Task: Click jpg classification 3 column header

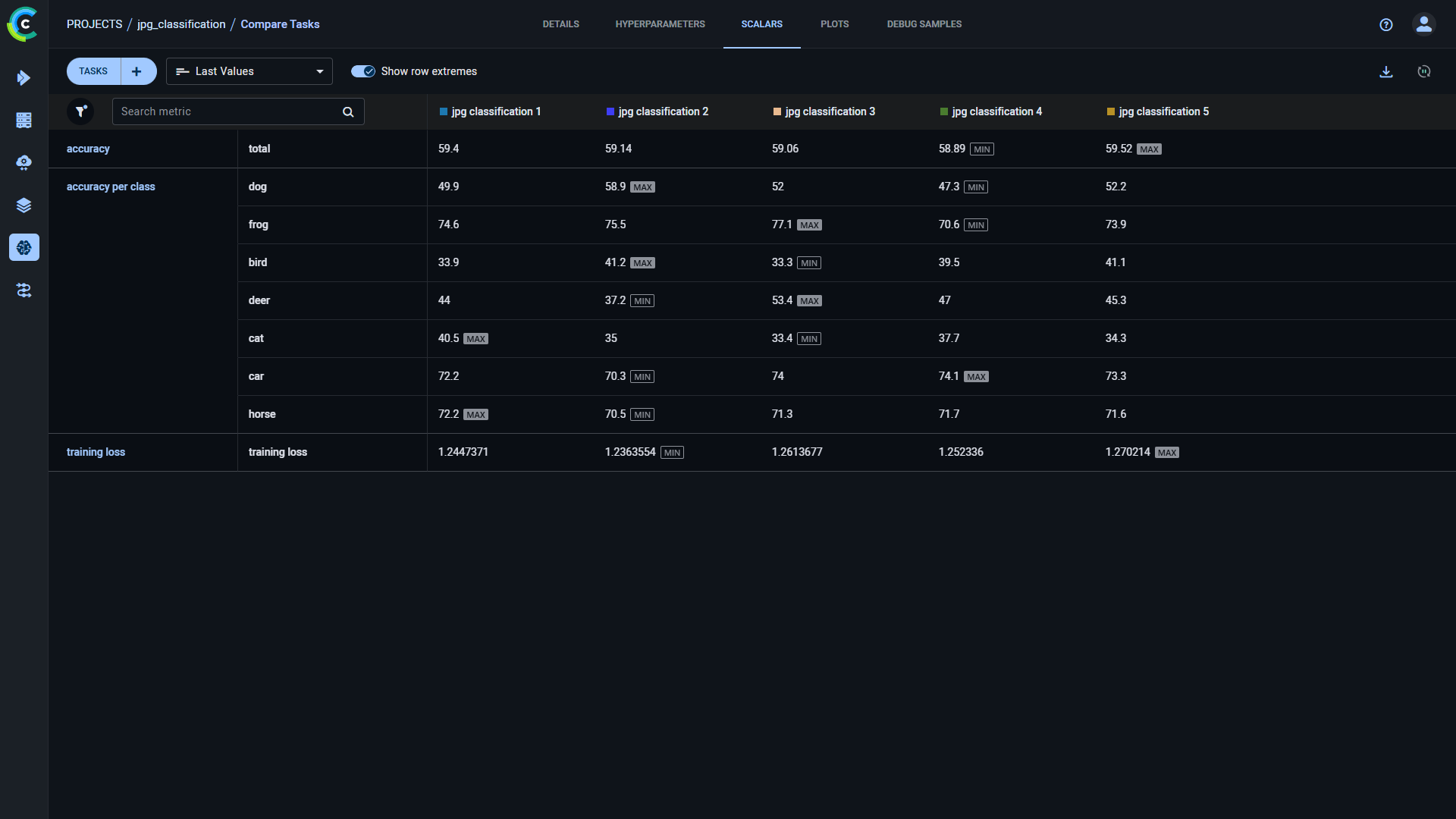Action: [830, 111]
